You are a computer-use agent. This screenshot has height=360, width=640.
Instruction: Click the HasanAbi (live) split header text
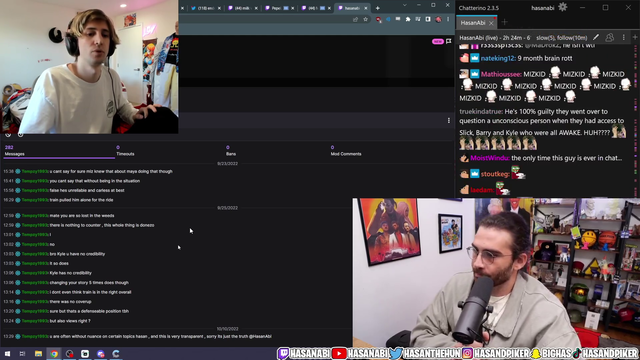(495, 38)
